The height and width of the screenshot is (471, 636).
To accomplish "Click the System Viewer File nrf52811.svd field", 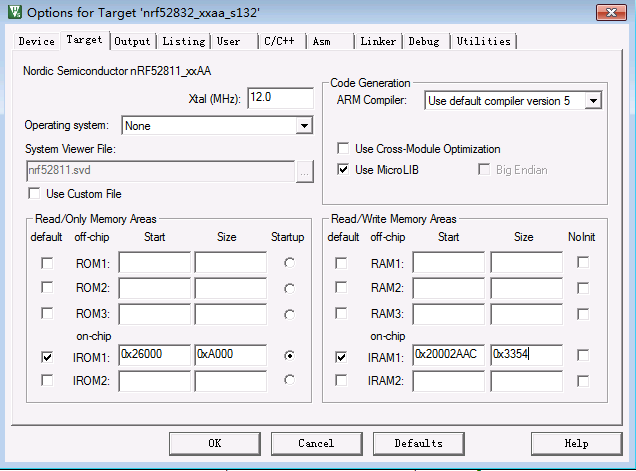I will click(161, 171).
